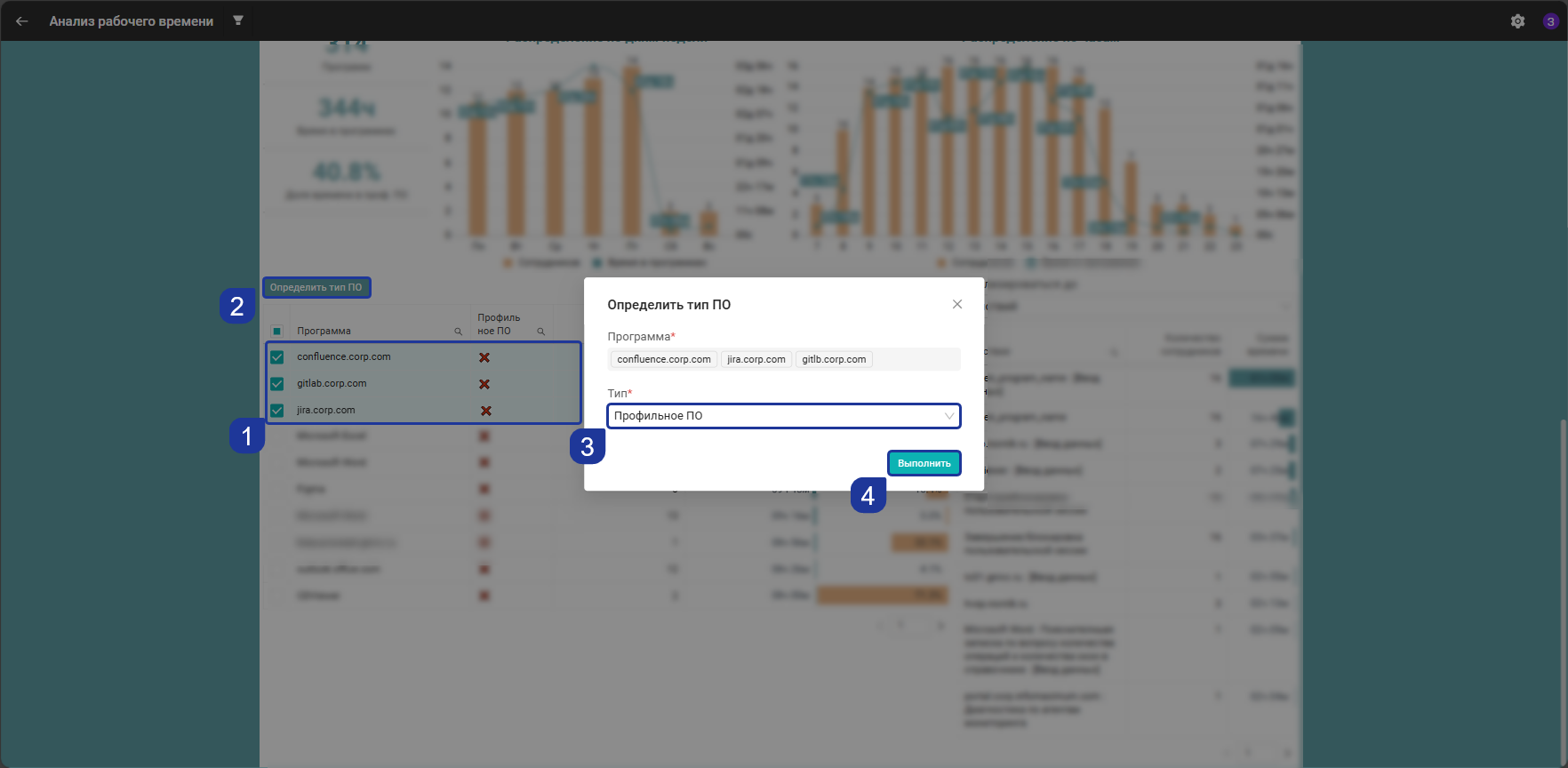Uncheck the jira.corp.com checkbox
The width and height of the screenshot is (1568, 768).
277,411
